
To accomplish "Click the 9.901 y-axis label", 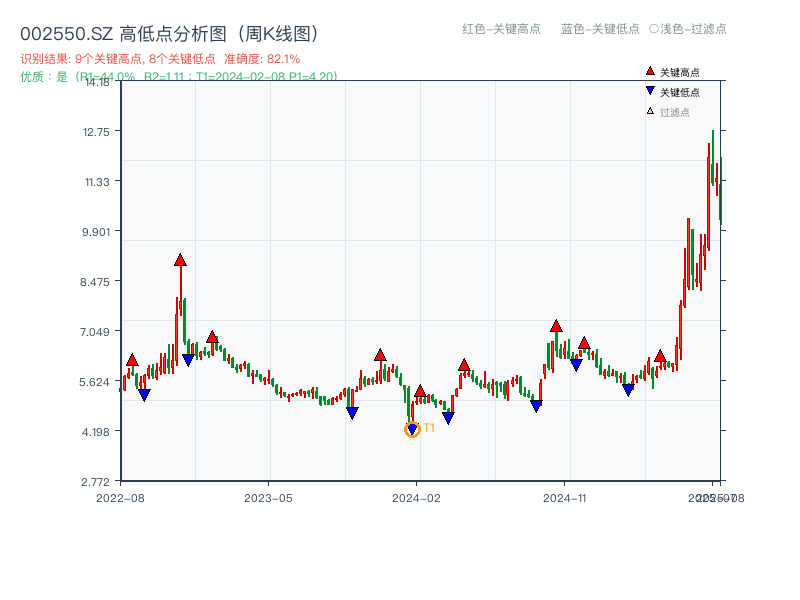I will pyautogui.click(x=96, y=232).
